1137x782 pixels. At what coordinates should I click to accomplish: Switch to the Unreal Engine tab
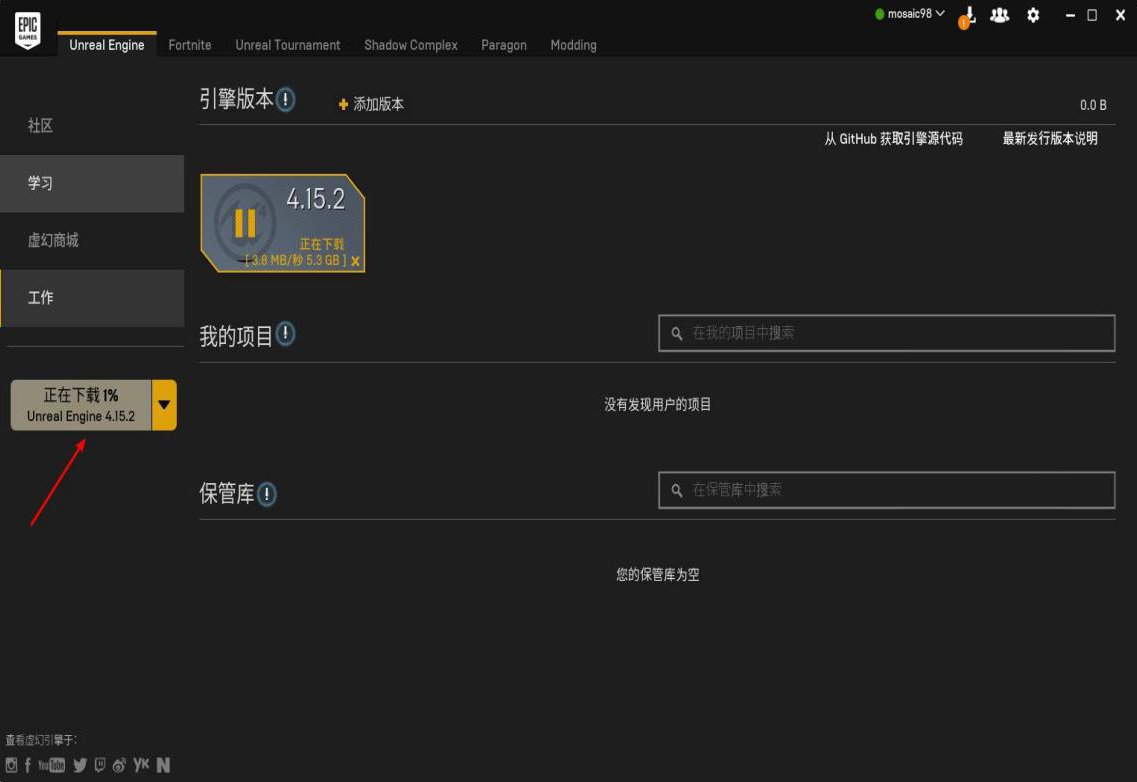click(x=107, y=45)
